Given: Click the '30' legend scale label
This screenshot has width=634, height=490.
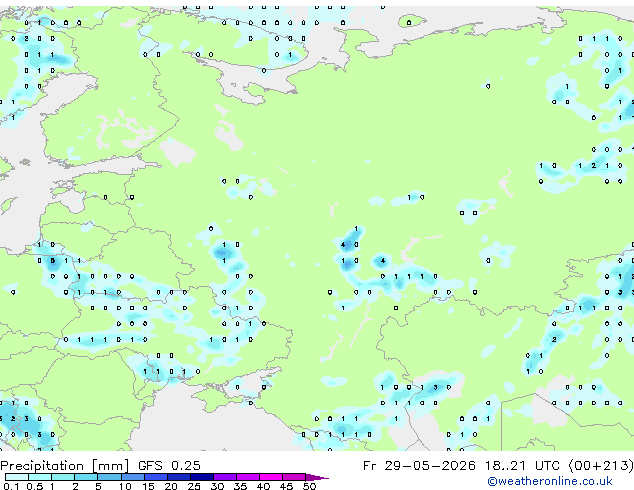Looking at the screenshot, I should click(x=217, y=486).
